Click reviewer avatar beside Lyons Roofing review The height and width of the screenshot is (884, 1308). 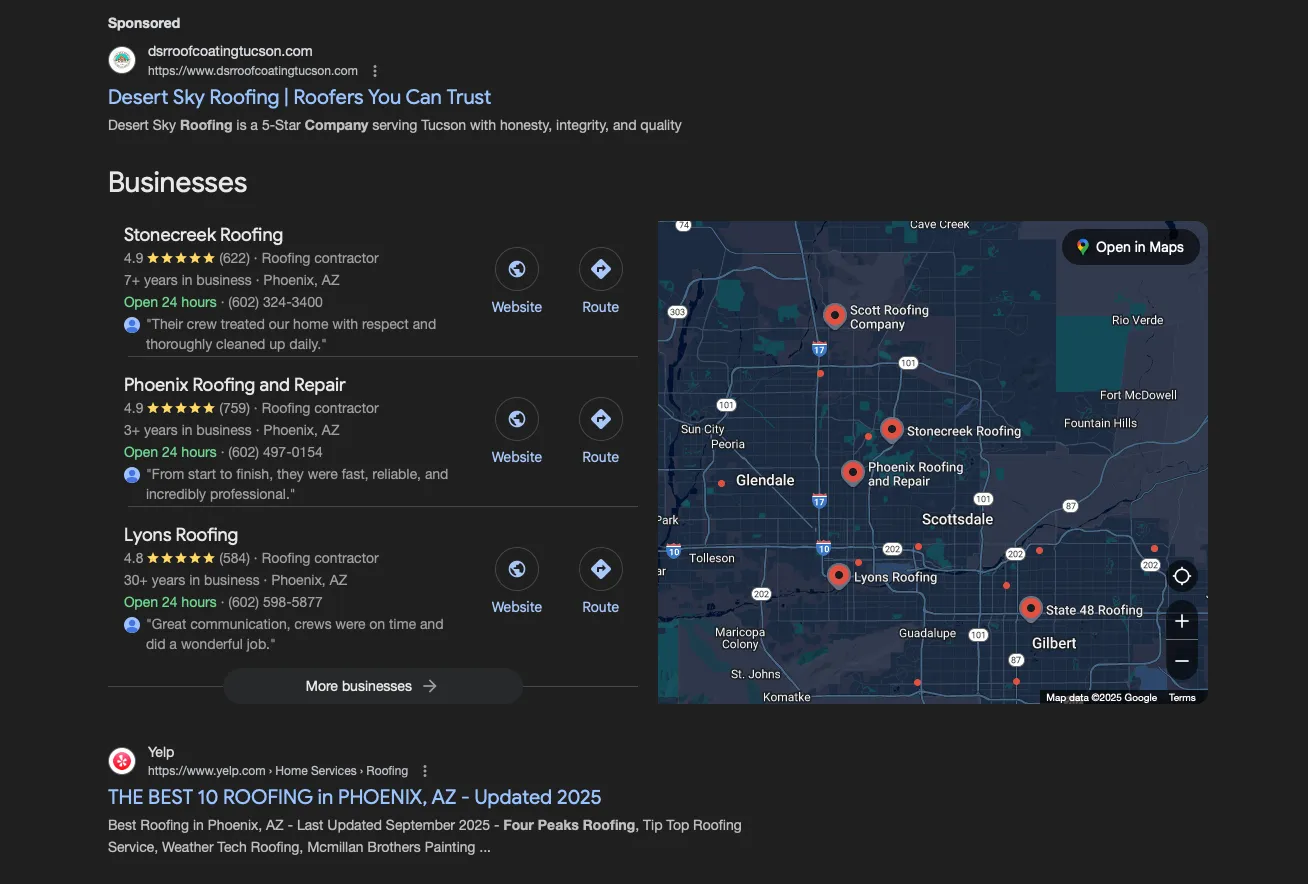132,625
